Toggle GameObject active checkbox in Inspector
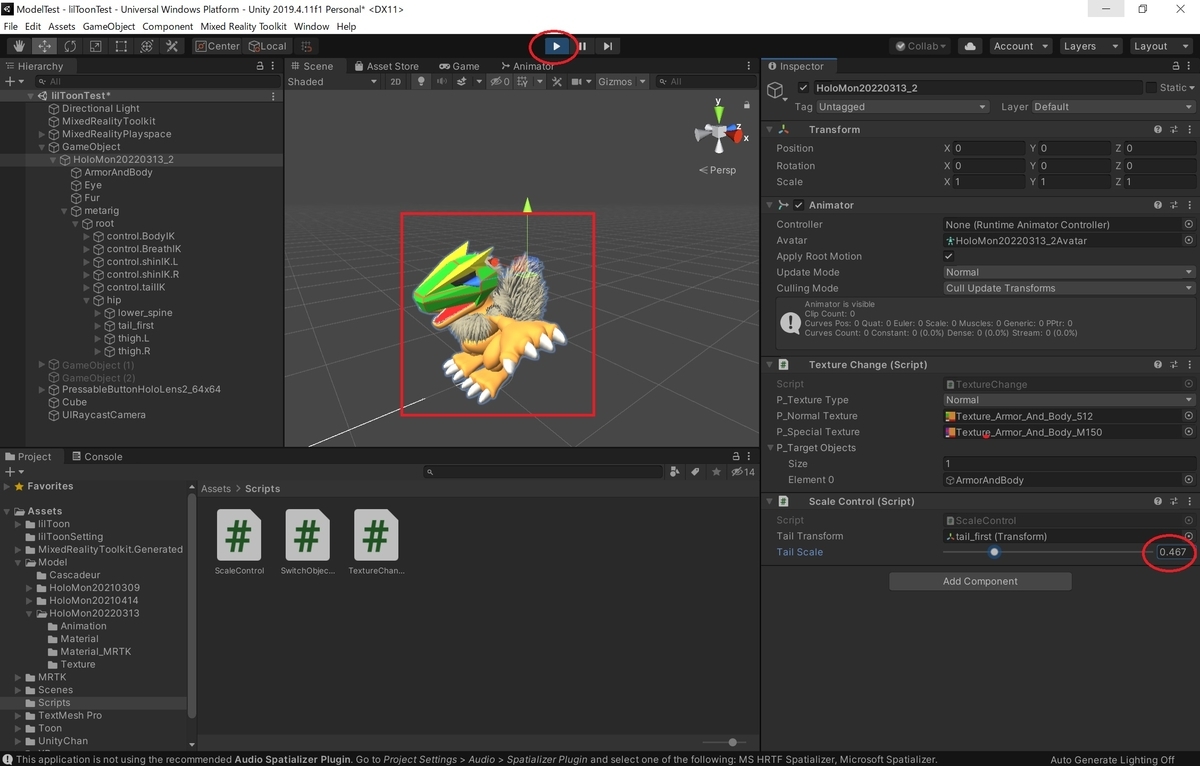This screenshot has width=1200, height=766. (803, 88)
